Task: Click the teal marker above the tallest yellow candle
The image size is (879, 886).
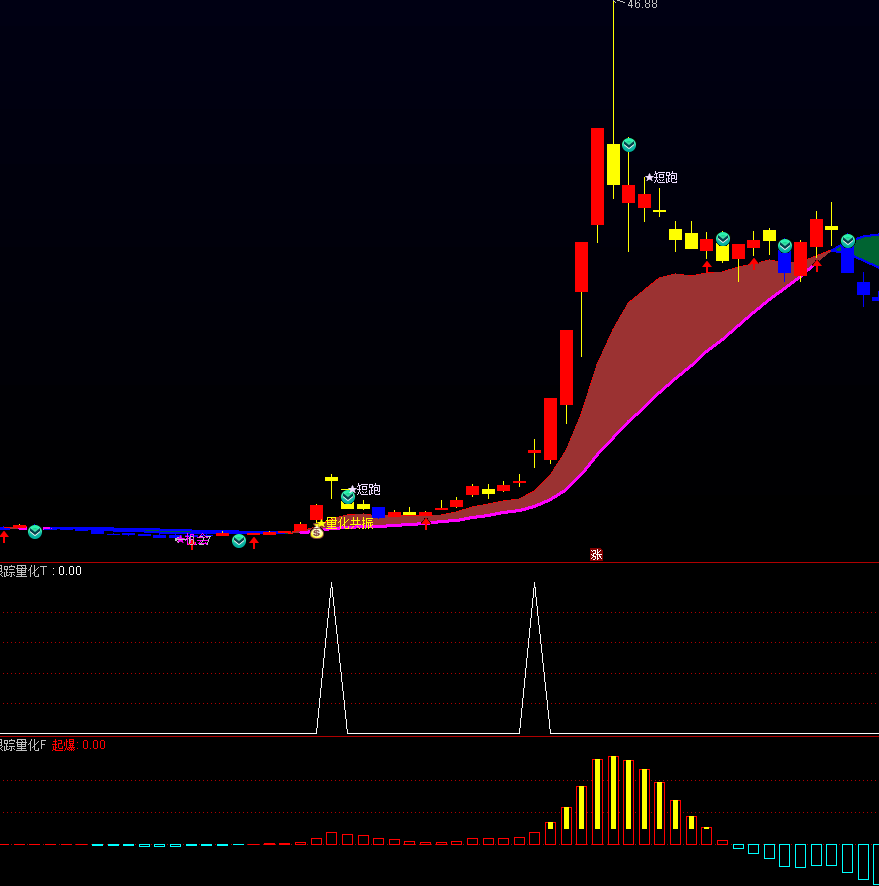Action: coord(629,145)
